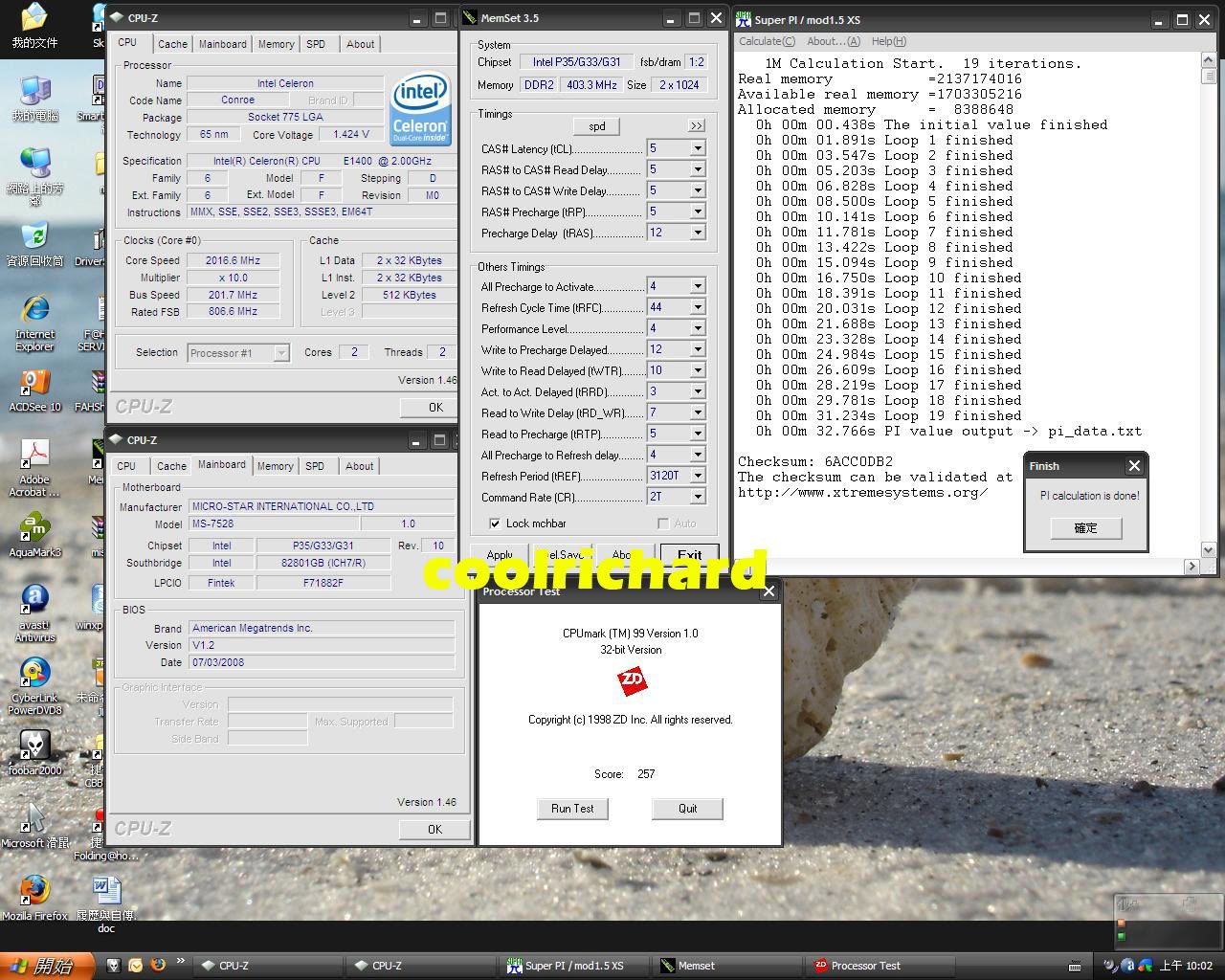Switch to SPD tab in top CPU-Z
This screenshot has height=980, width=1225.
pyautogui.click(x=316, y=44)
